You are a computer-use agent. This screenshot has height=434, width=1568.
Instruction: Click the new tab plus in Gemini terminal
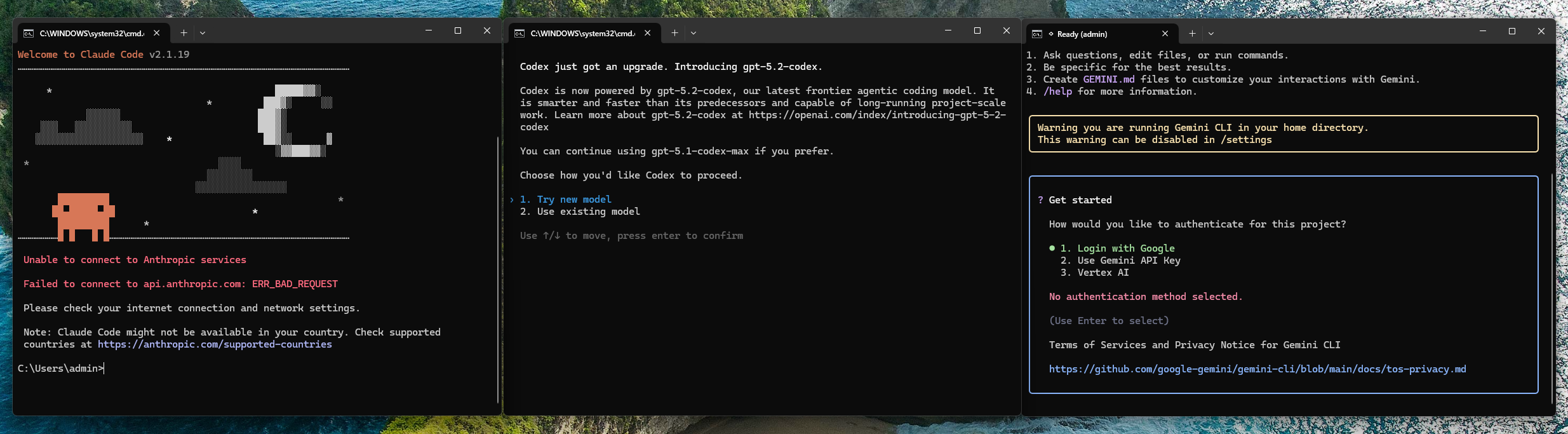1192,34
